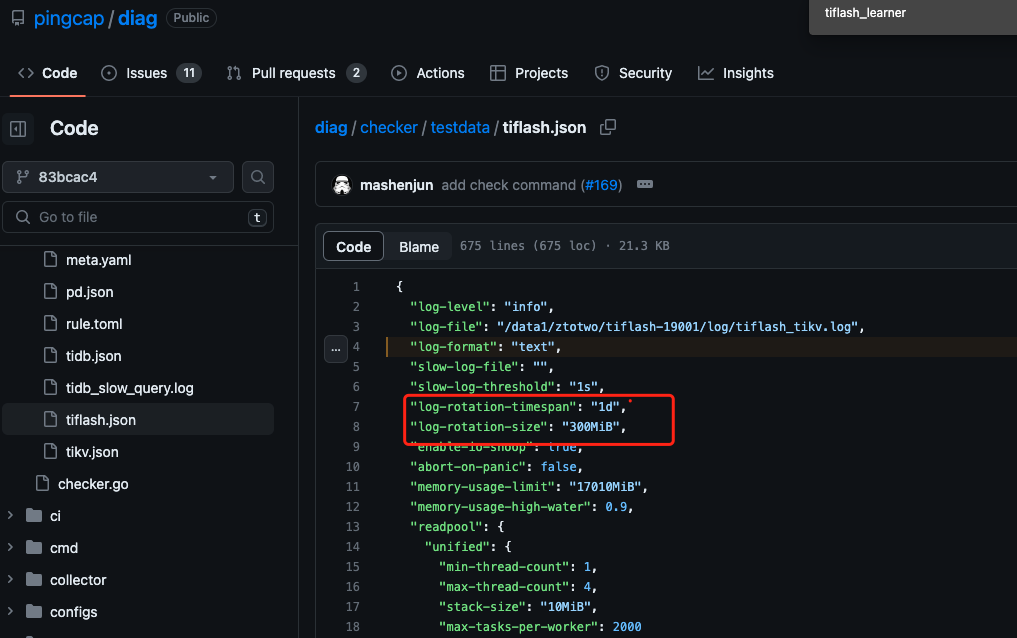Click the tidb.json file icon
Image resolution: width=1017 pixels, height=638 pixels.
50,355
